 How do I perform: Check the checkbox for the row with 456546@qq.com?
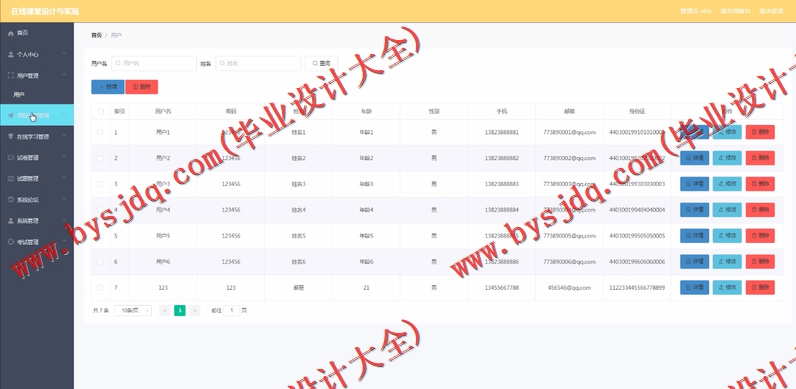click(100, 287)
